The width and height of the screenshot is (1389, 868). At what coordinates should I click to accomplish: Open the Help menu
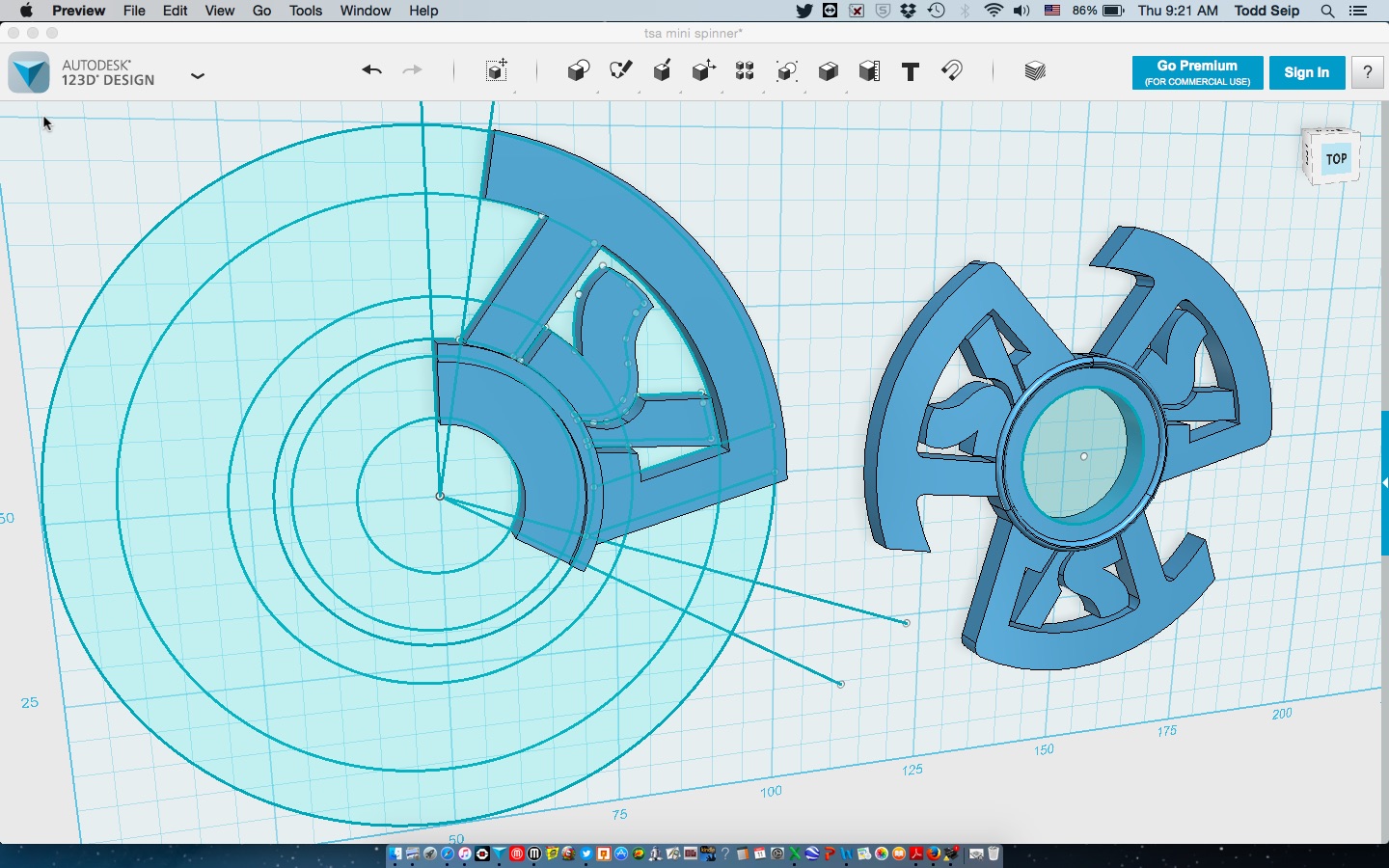[x=423, y=11]
